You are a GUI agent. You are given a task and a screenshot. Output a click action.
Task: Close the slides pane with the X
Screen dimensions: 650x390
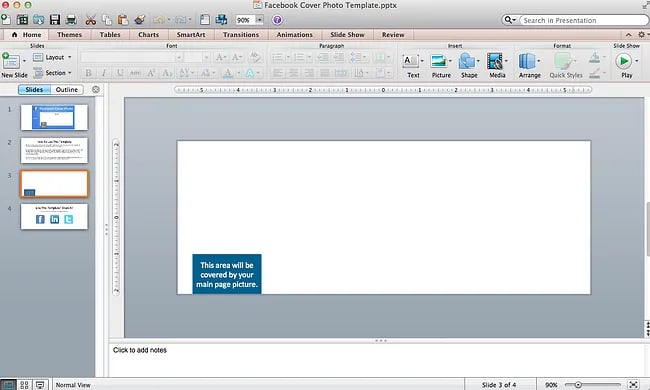[96, 89]
